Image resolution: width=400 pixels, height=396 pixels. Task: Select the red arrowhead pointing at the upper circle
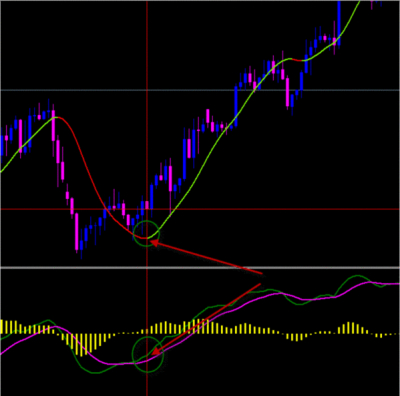tap(155, 244)
